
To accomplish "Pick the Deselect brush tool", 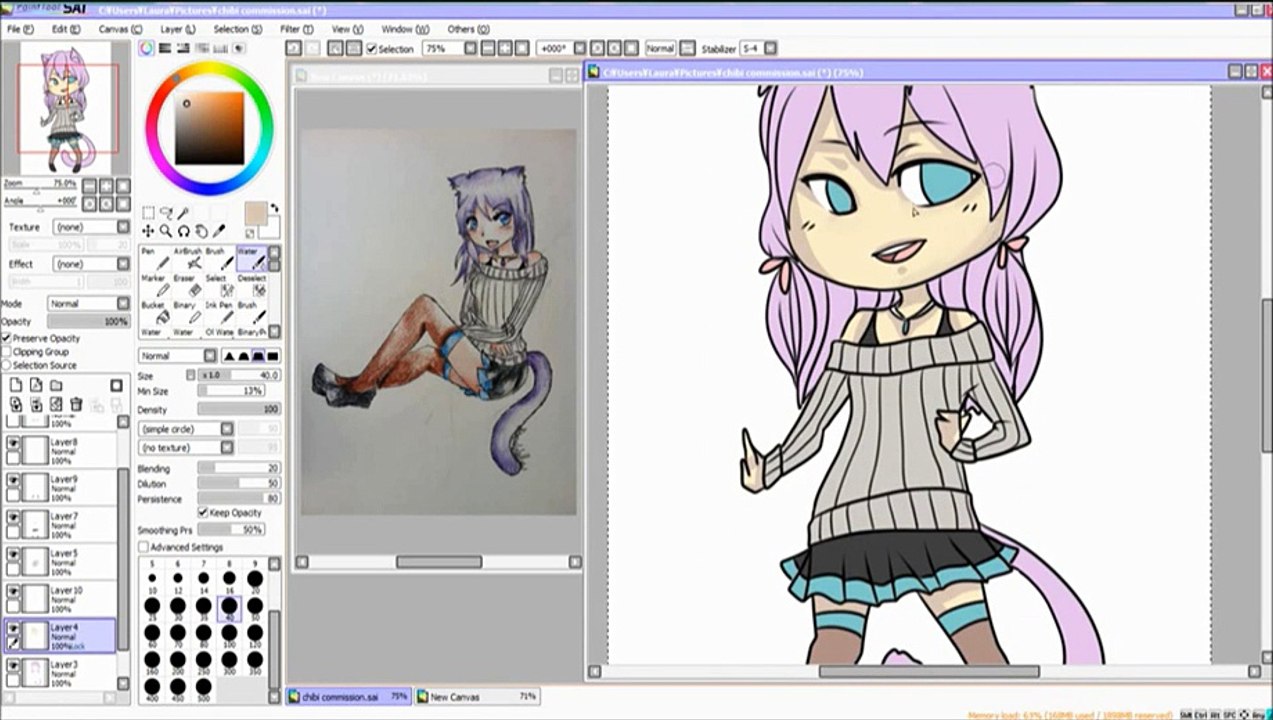I will [250, 285].
